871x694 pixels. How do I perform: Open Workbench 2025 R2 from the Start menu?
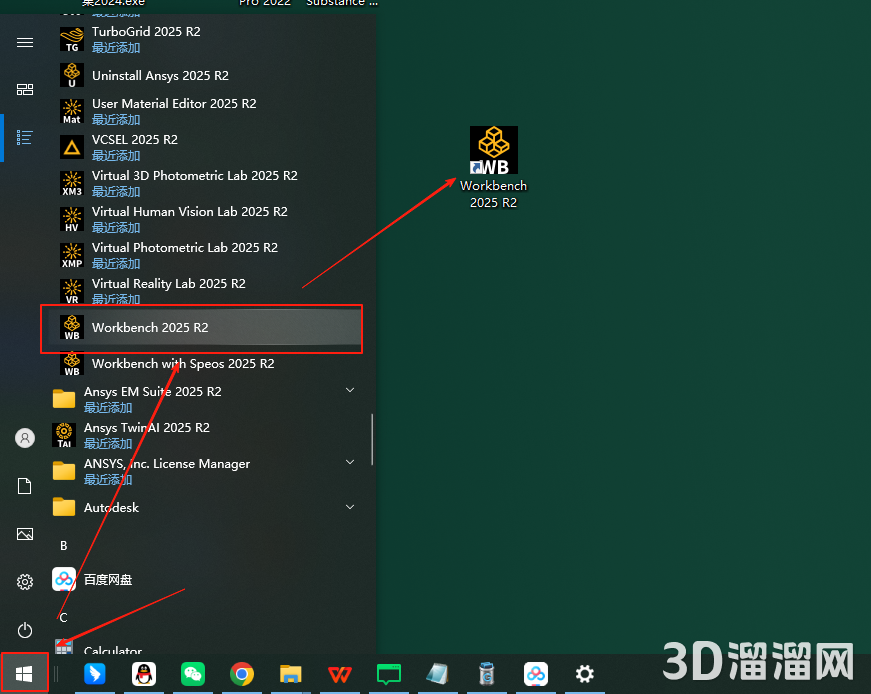(x=150, y=328)
